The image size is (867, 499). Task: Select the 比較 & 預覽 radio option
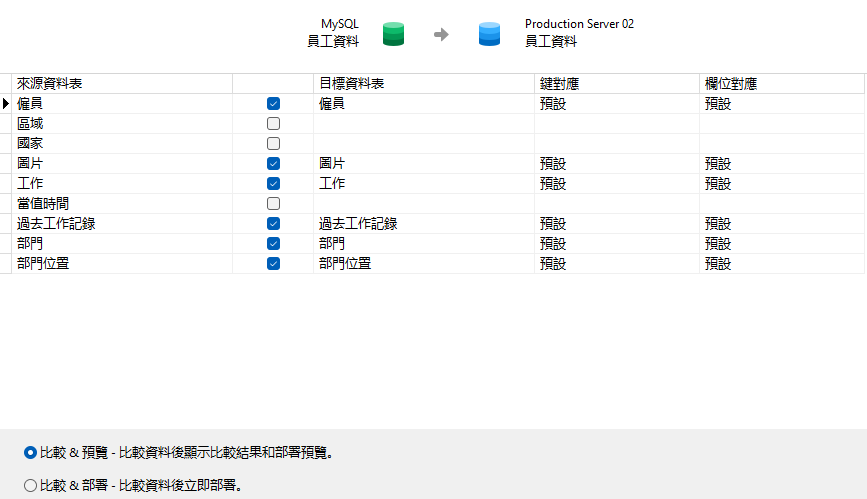30,452
